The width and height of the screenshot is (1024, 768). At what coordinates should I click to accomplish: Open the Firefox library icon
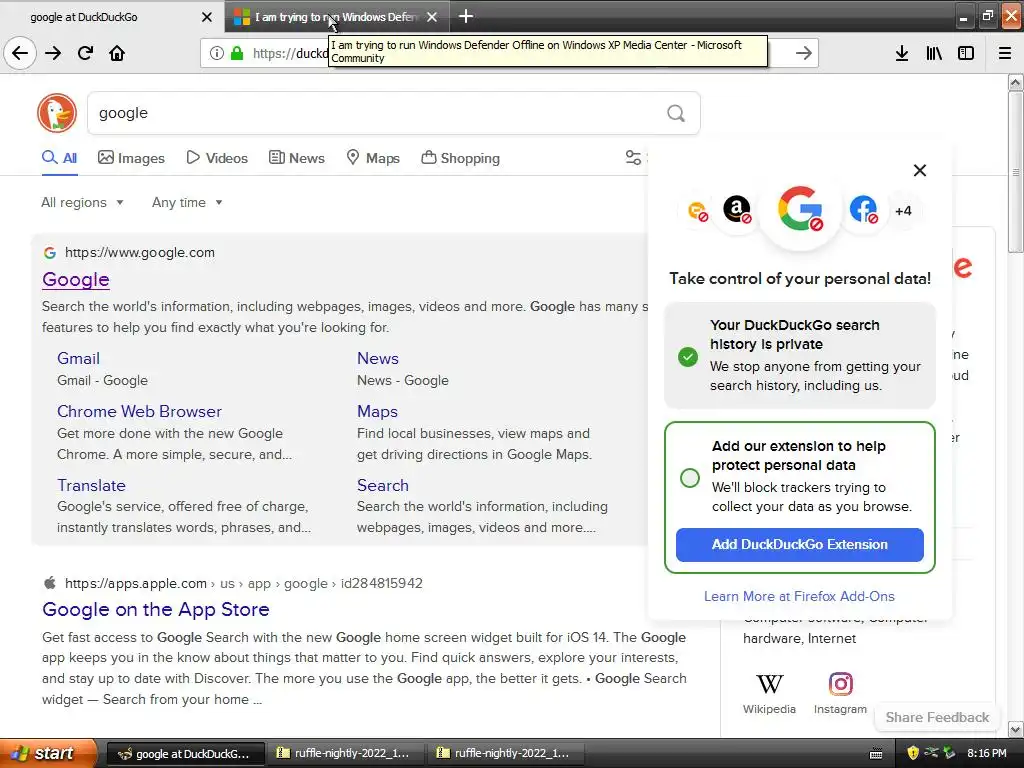click(x=934, y=53)
